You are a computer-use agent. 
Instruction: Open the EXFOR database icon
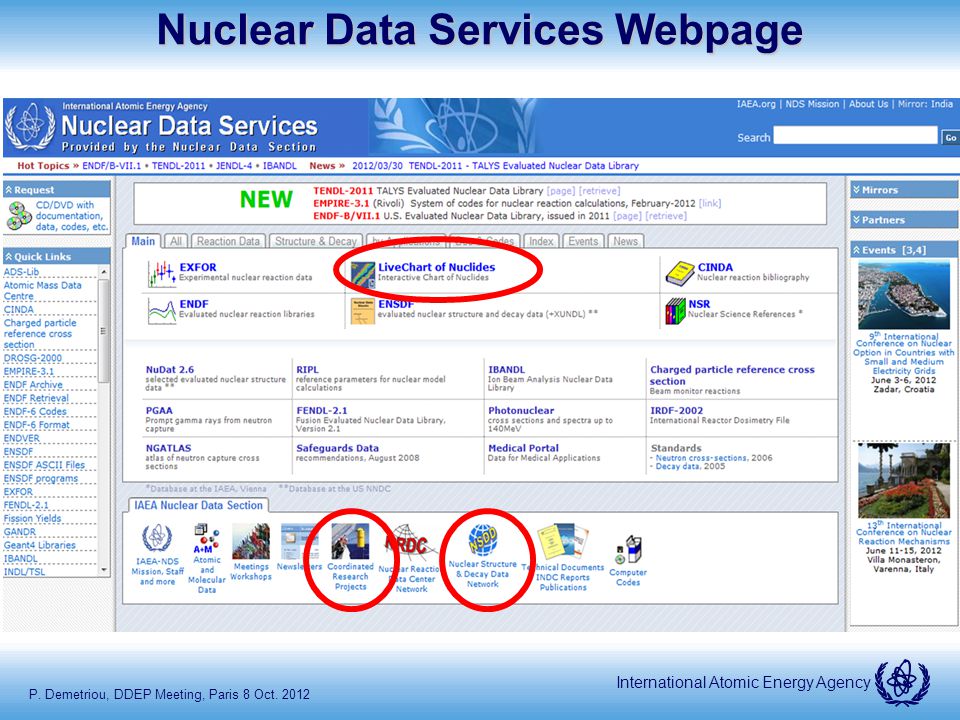161,274
